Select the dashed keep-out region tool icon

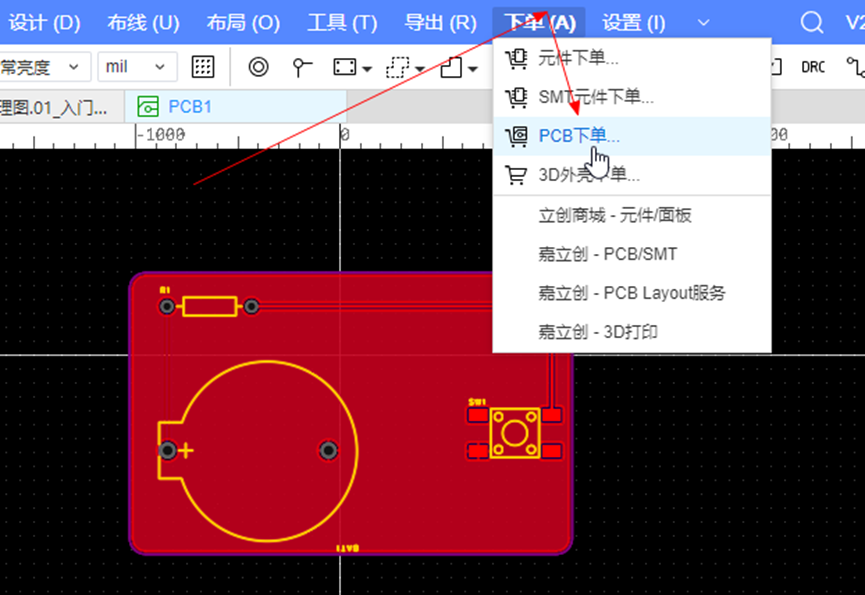(x=398, y=67)
